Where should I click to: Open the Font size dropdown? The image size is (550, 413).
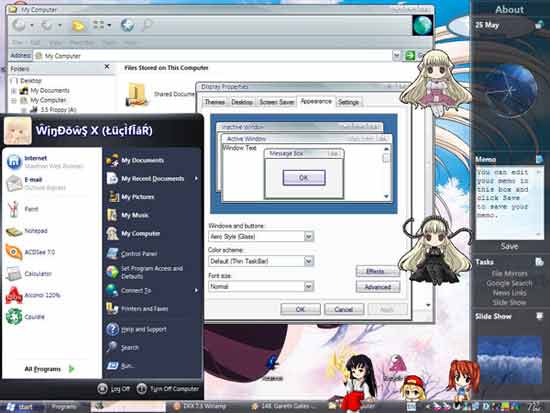click(x=308, y=286)
